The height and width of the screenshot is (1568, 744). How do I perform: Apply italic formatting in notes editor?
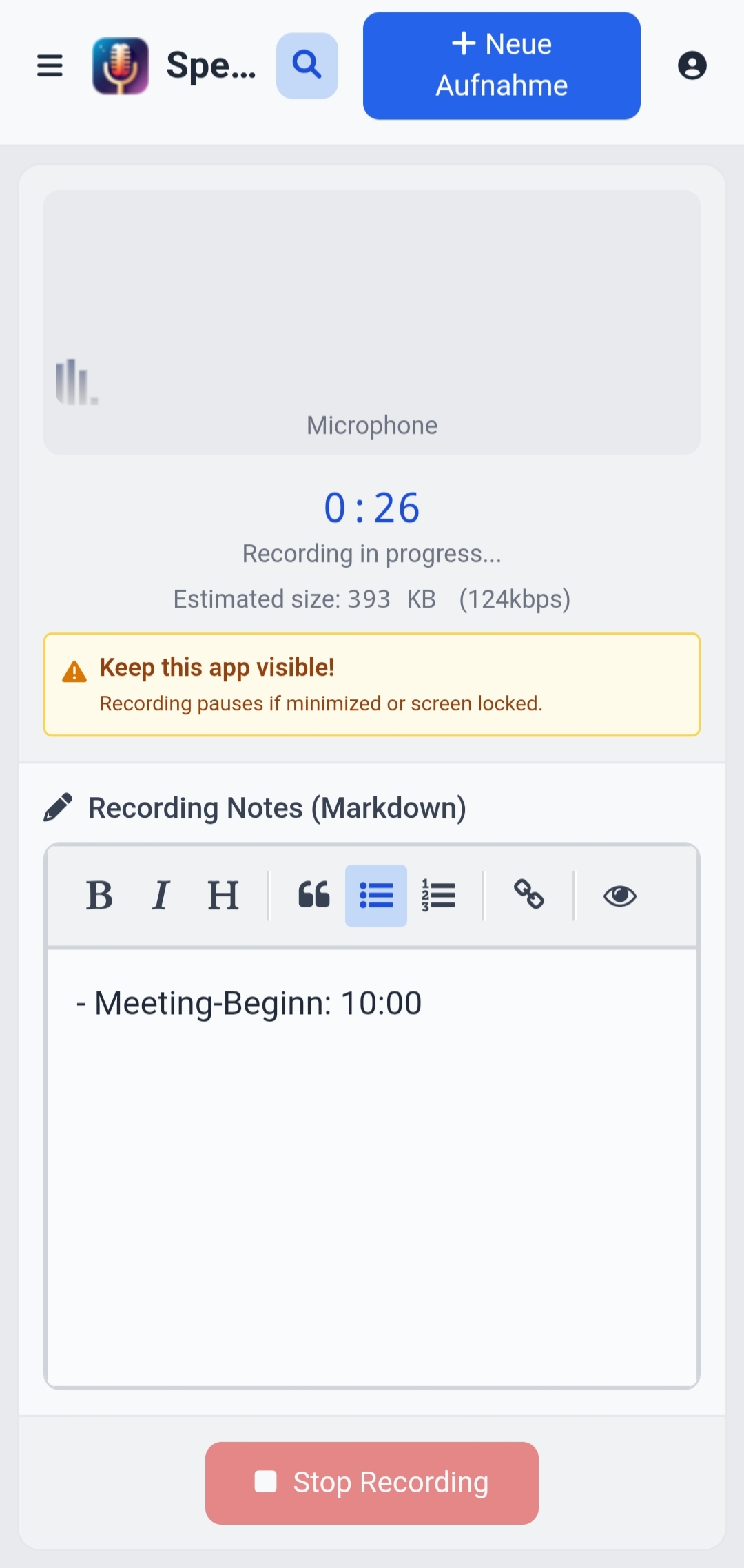(161, 896)
